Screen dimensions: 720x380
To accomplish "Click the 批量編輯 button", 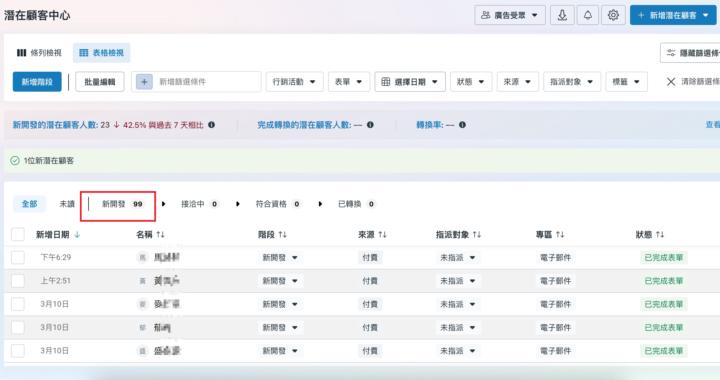I will [x=100, y=82].
